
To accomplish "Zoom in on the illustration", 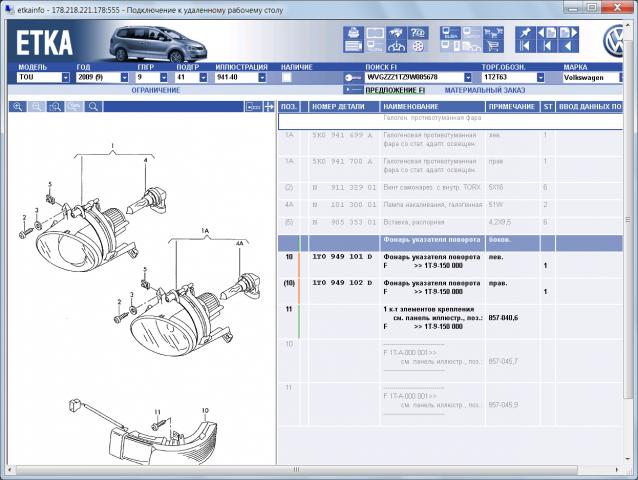I will tap(17, 107).
